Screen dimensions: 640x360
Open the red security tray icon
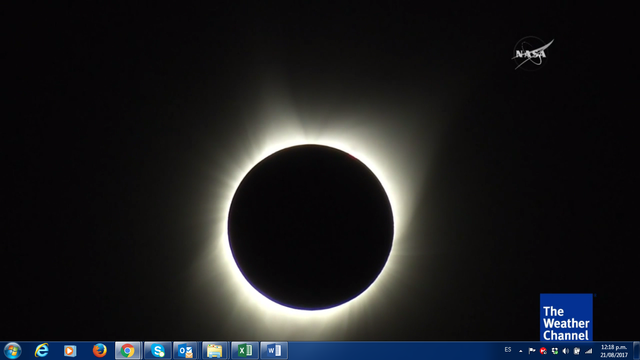tap(543, 351)
